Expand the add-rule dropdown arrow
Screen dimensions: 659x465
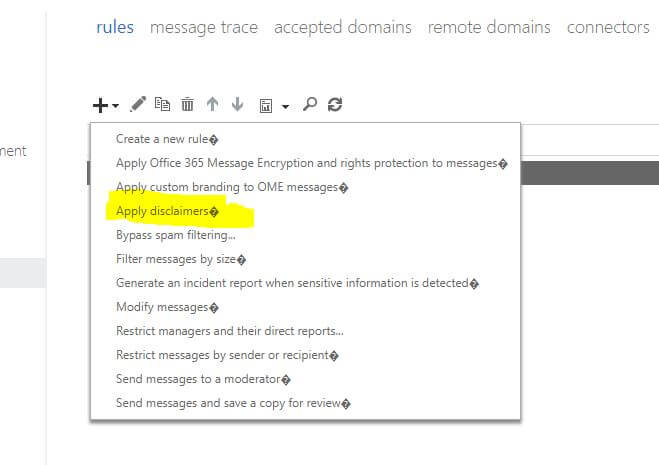click(116, 106)
